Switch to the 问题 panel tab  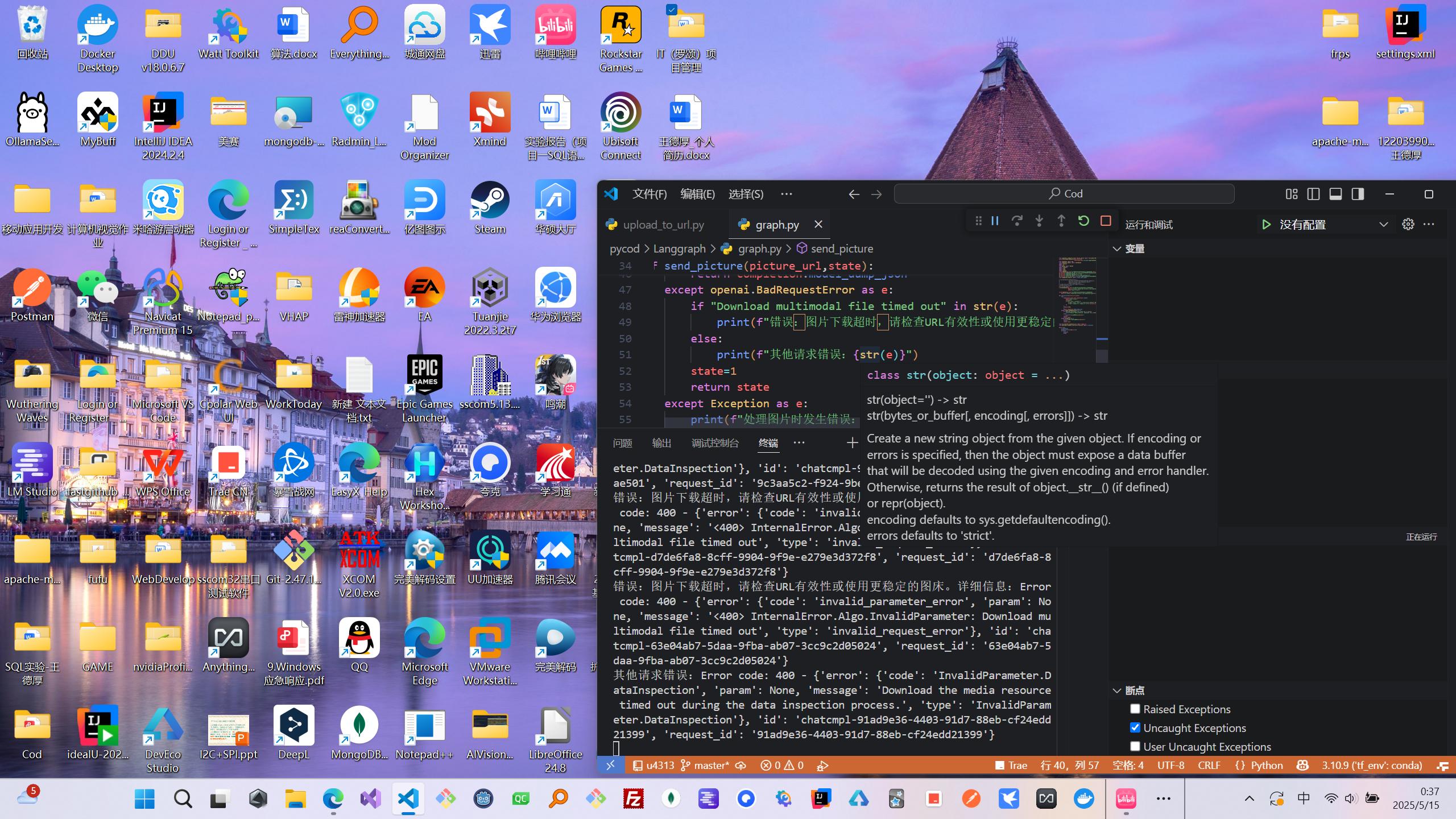[x=622, y=442]
